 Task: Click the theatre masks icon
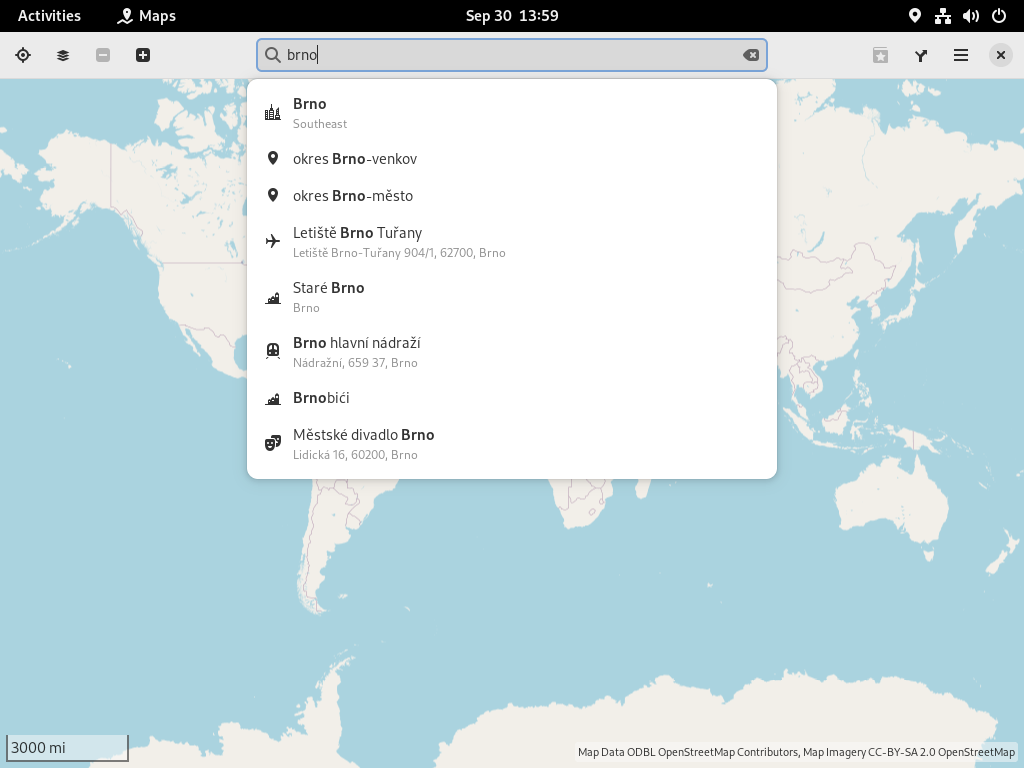click(x=273, y=444)
